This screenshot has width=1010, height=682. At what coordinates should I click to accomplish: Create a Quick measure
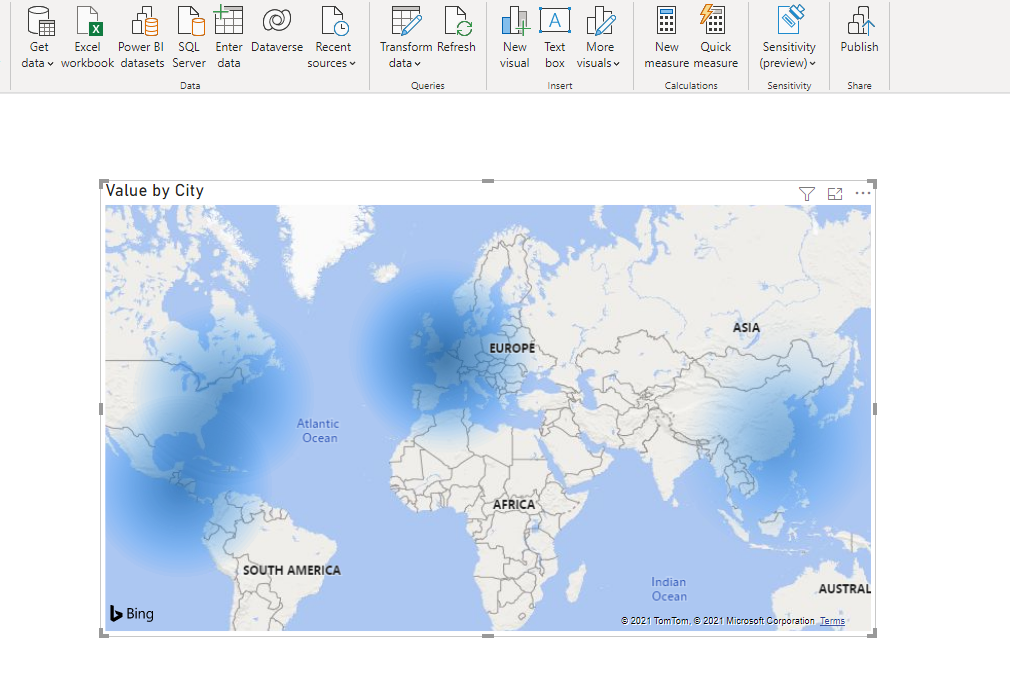coord(716,37)
